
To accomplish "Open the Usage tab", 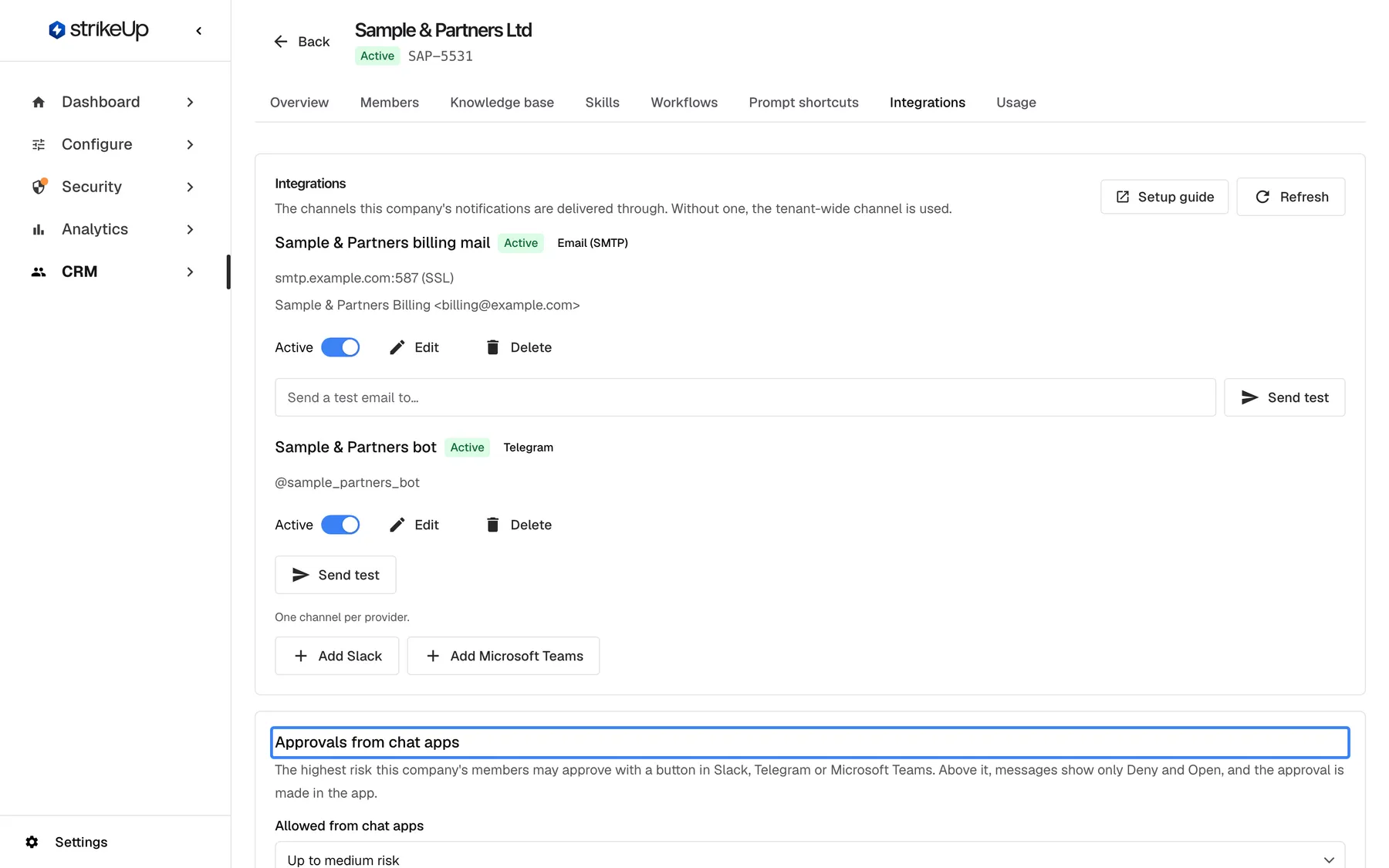I will pyautogui.click(x=1016, y=103).
